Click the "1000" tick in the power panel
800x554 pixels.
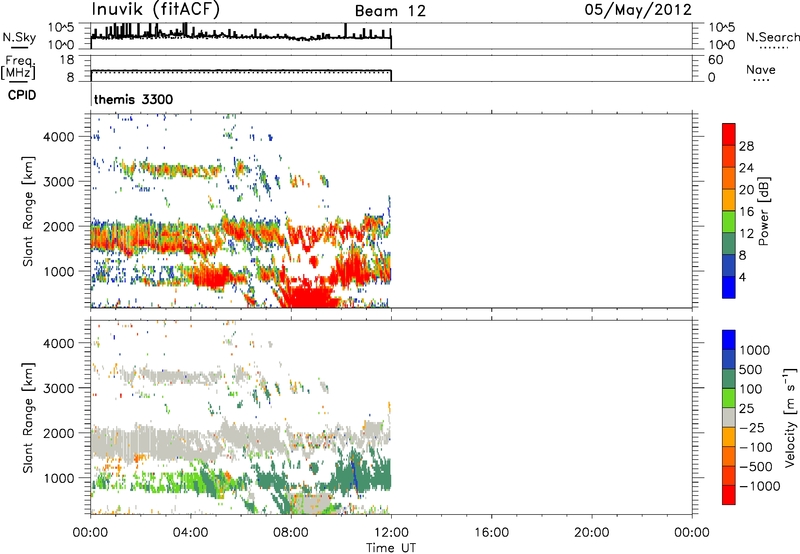point(59,271)
